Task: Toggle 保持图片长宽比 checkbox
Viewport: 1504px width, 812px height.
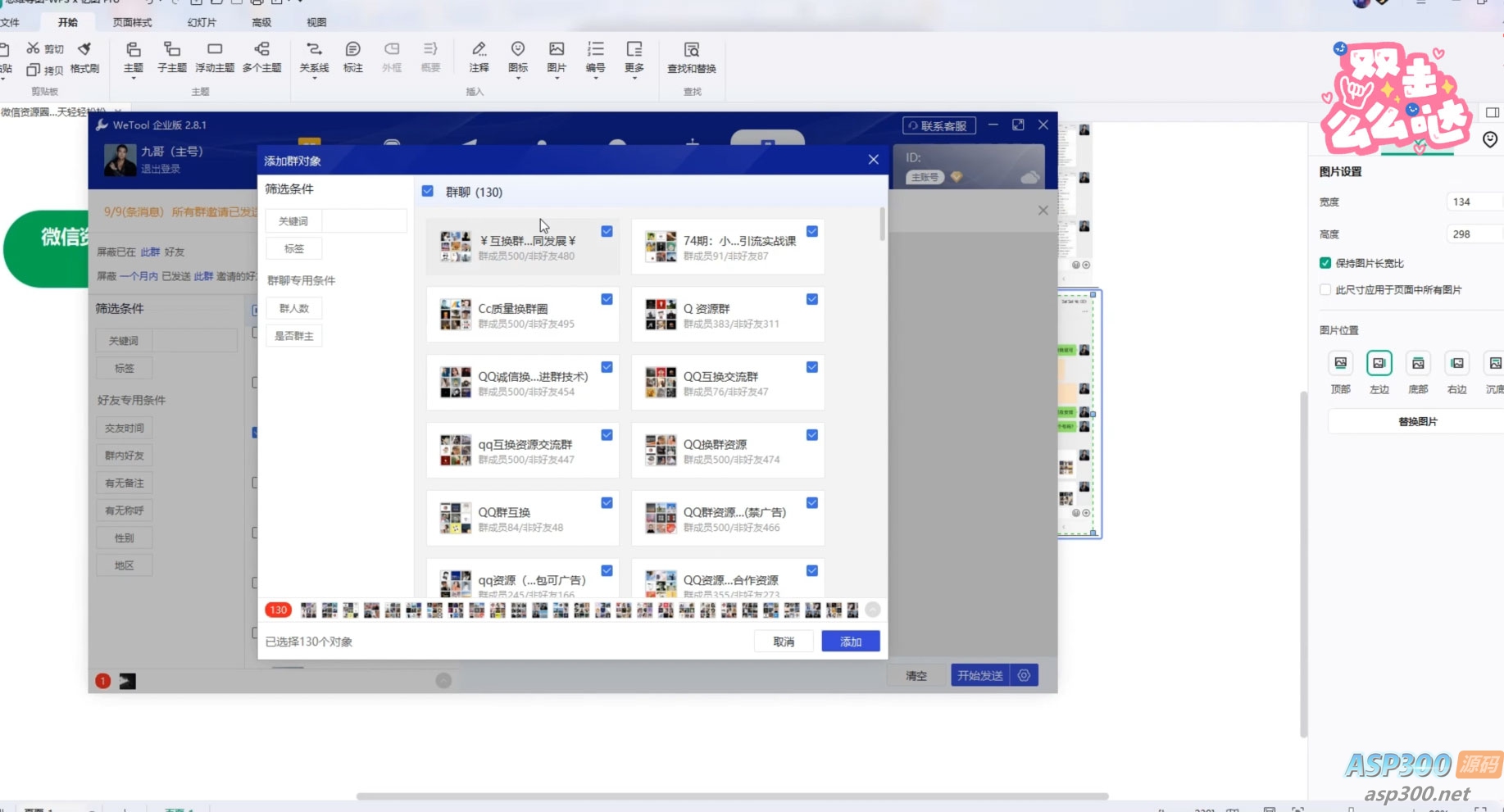Action: pyautogui.click(x=1325, y=263)
